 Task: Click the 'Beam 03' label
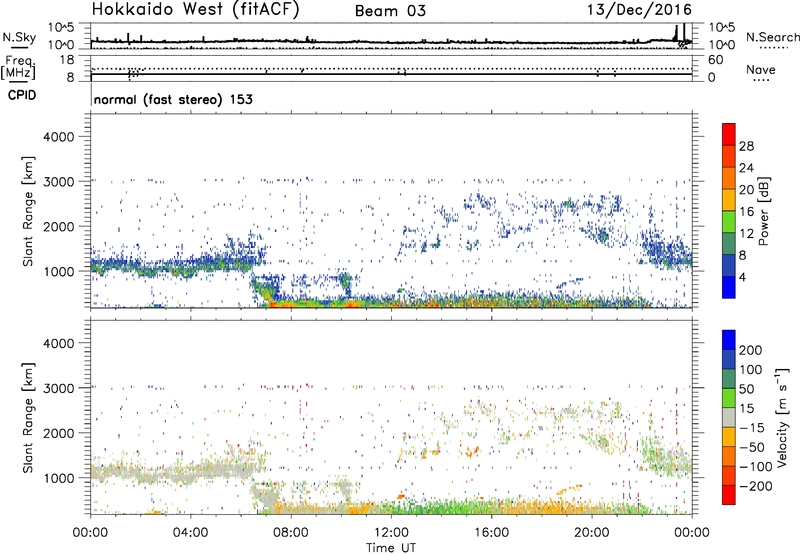click(390, 11)
